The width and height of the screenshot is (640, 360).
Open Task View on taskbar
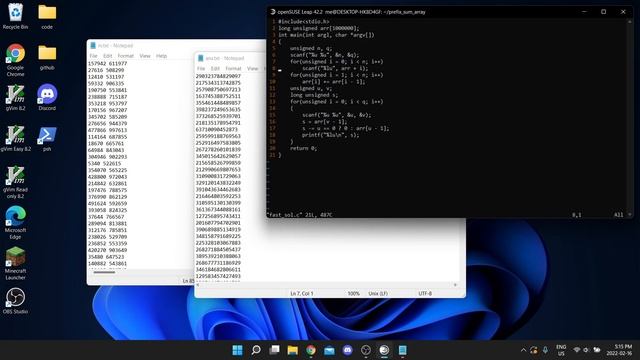(274, 350)
